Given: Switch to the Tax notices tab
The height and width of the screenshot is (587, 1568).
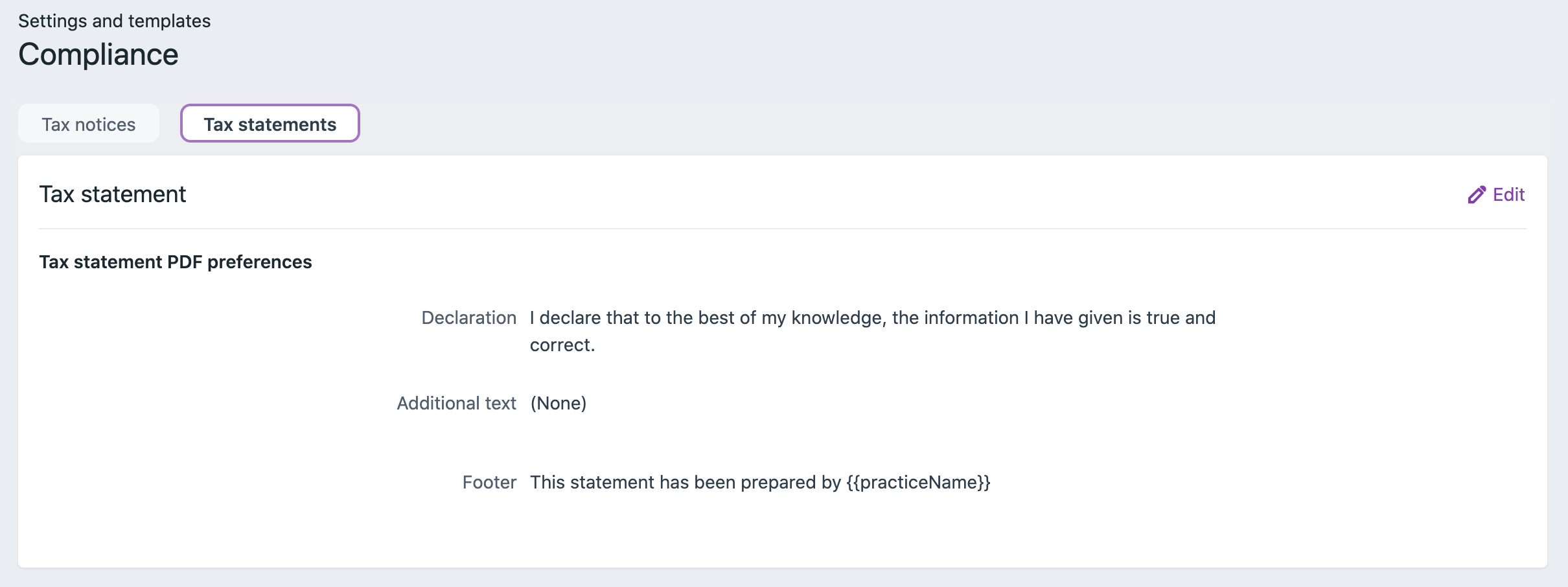Looking at the screenshot, I should coord(89,124).
